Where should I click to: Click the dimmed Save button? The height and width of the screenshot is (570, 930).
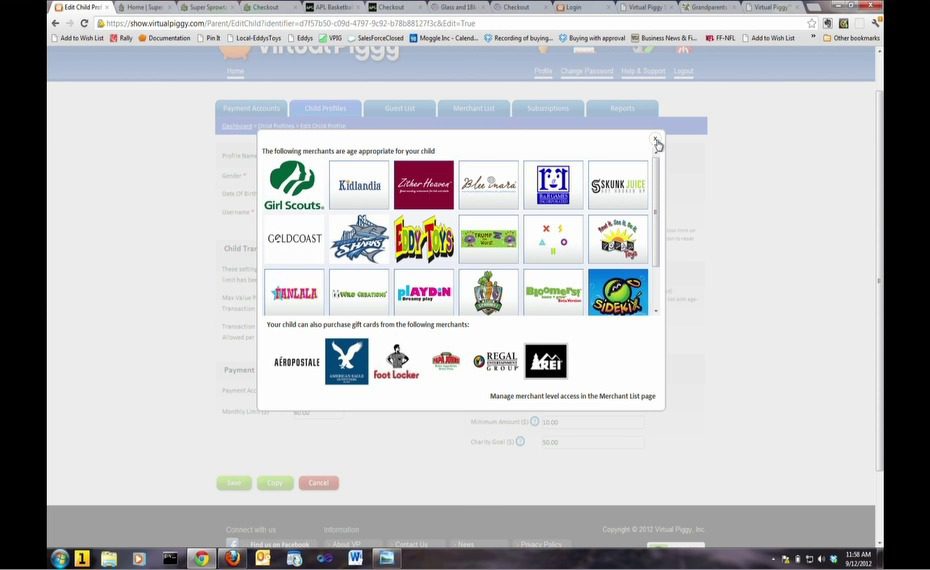pyautogui.click(x=234, y=483)
